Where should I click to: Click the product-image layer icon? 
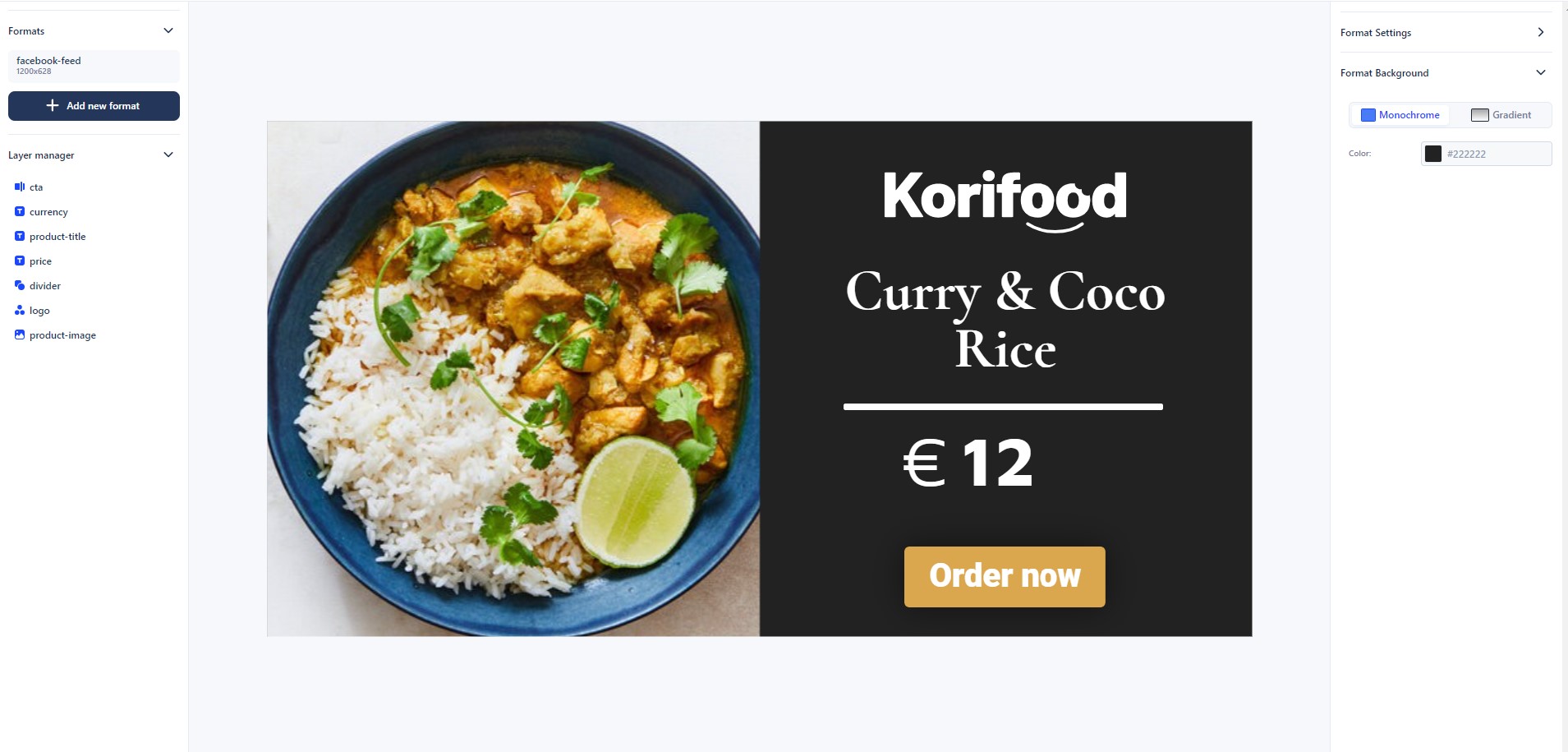coord(20,334)
